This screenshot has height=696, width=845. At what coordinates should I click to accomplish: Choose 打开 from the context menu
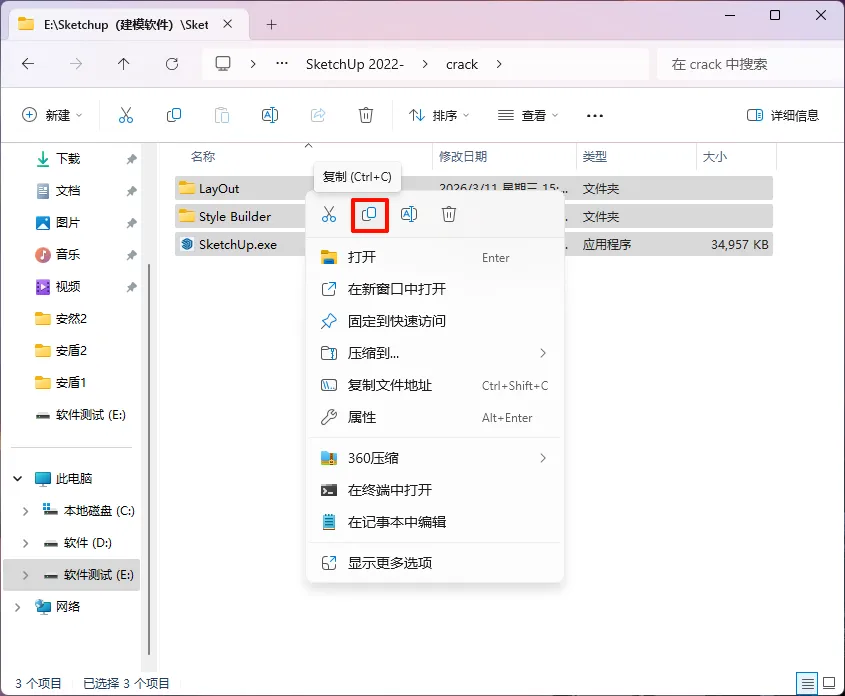tap(435, 257)
